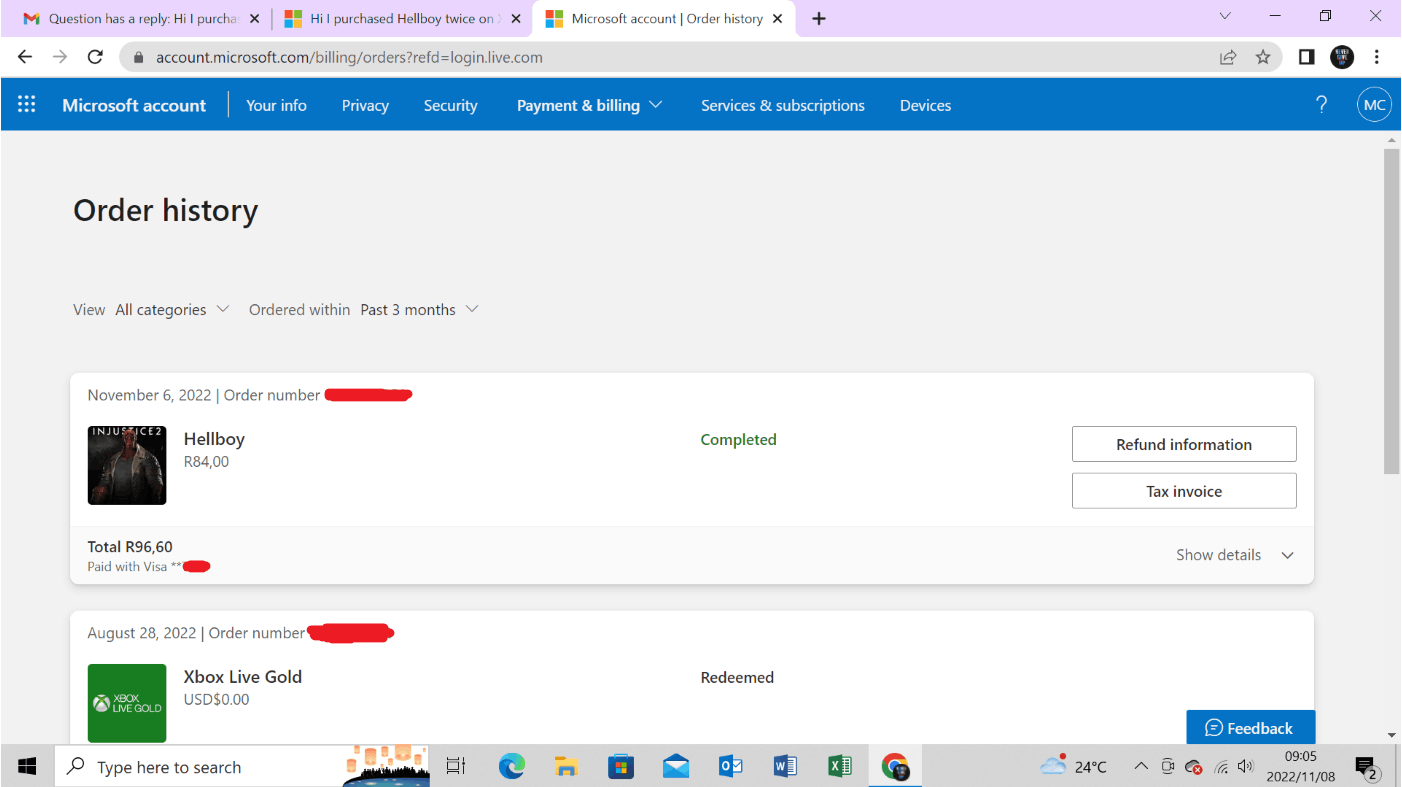
Task: Open the volume speaker icon
Action: [1245, 767]
